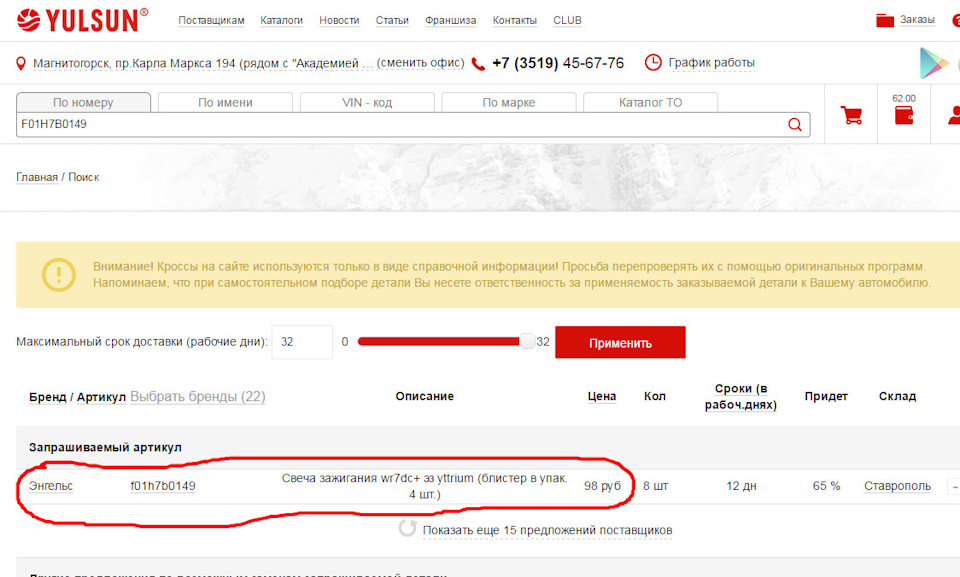Screen dimensions: 960x577
Task: Open the shopping cart icon
Action: [852, 115]
